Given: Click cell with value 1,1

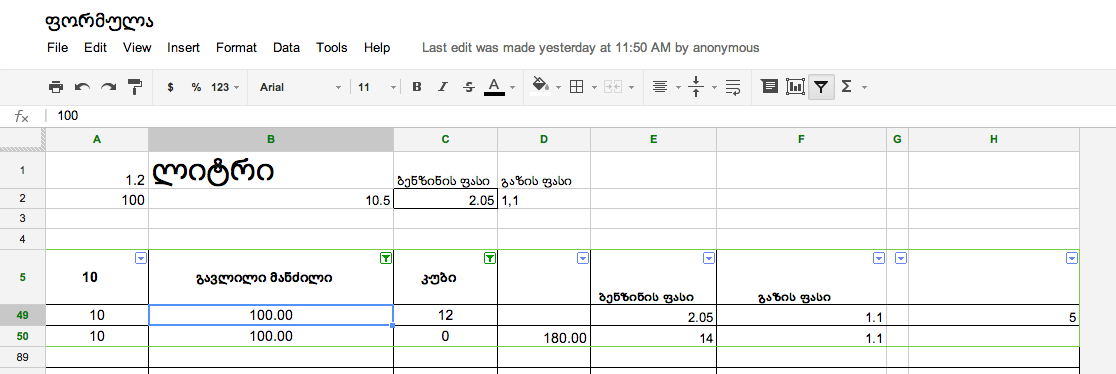Looking at the screenshot, I should [x=544, y=200].
